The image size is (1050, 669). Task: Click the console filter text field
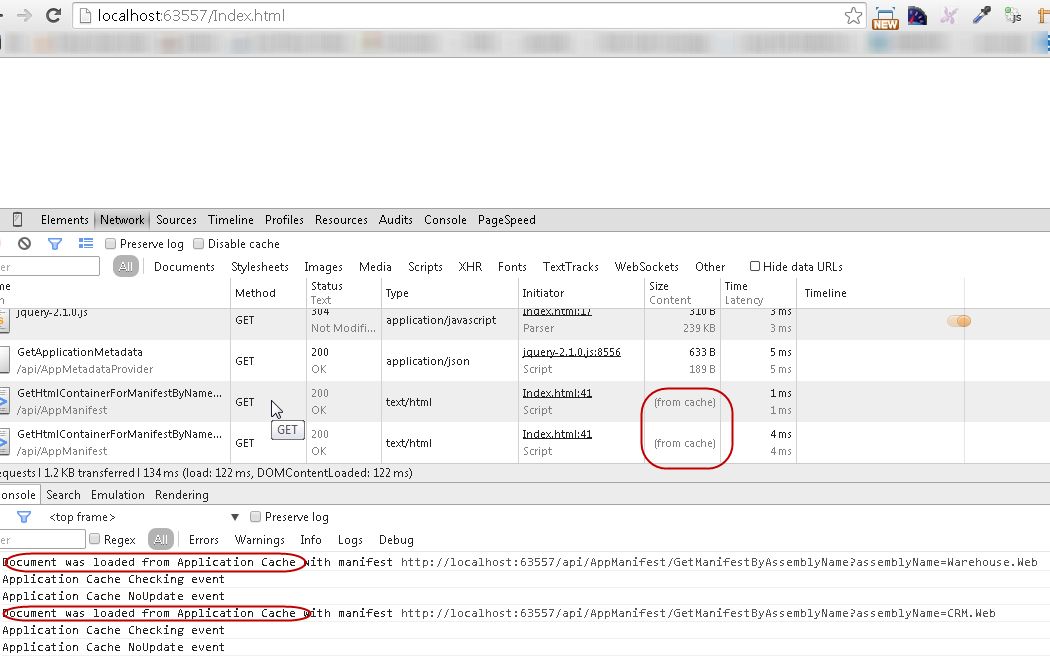42,539
